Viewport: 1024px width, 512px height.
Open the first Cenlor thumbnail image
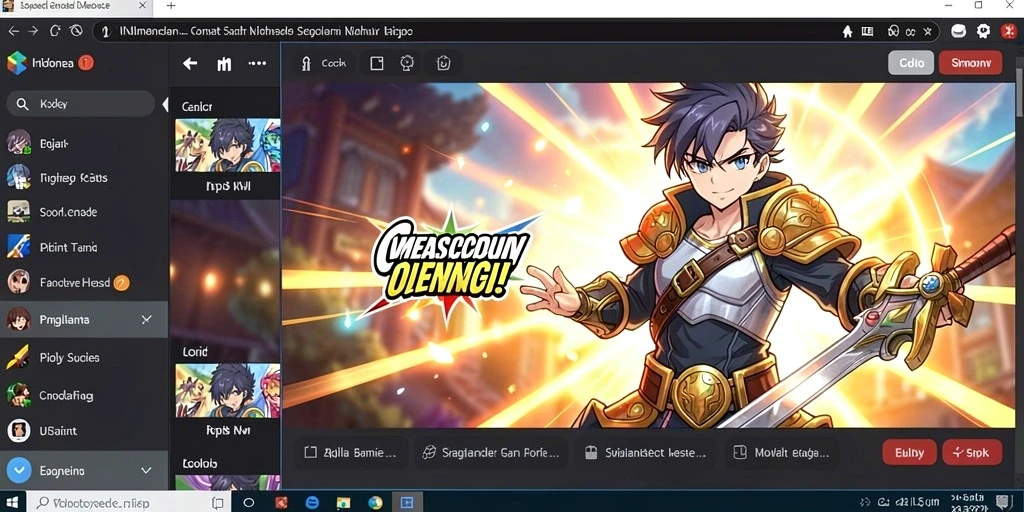click(227, 145)
